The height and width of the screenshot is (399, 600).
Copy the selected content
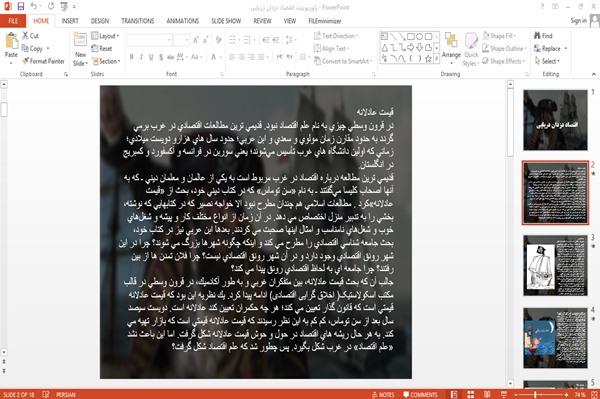[33, 49]
